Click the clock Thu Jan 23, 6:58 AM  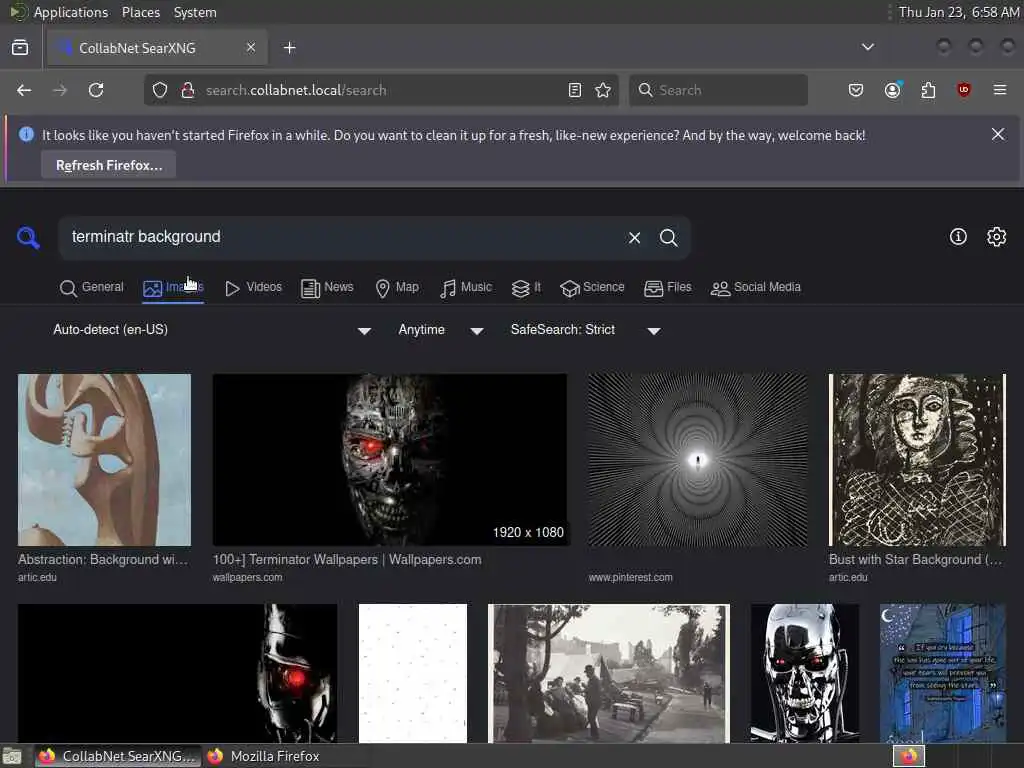pyautogui.click(x=959, y=12)
